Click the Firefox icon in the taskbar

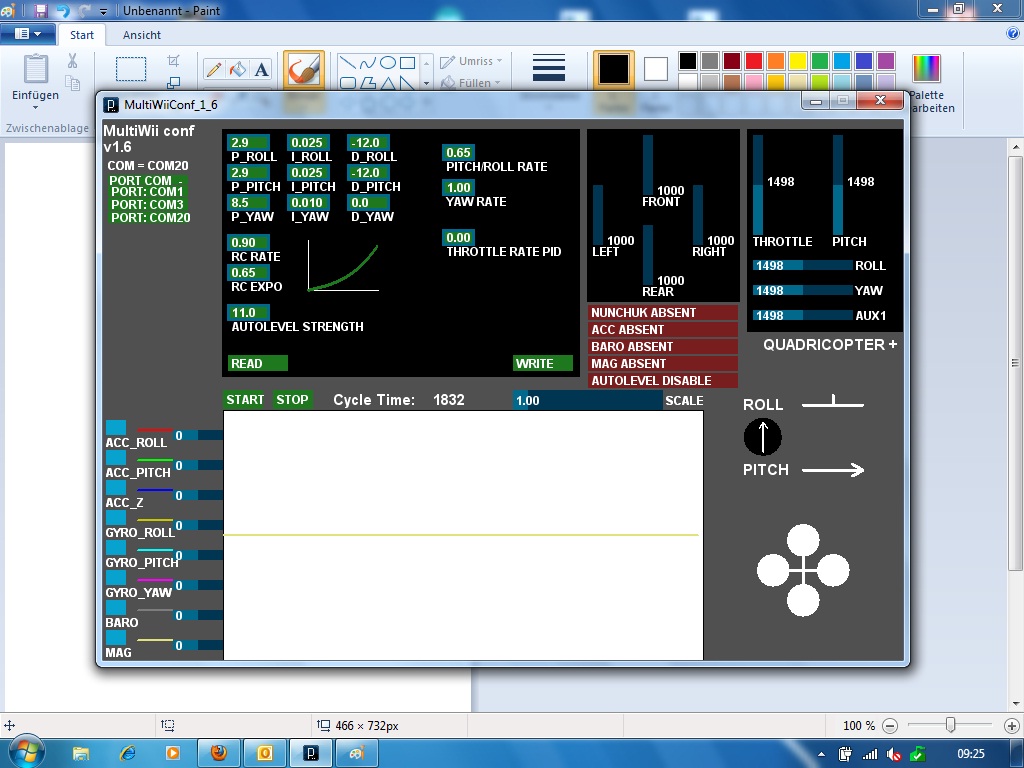[x=219, y=752]
